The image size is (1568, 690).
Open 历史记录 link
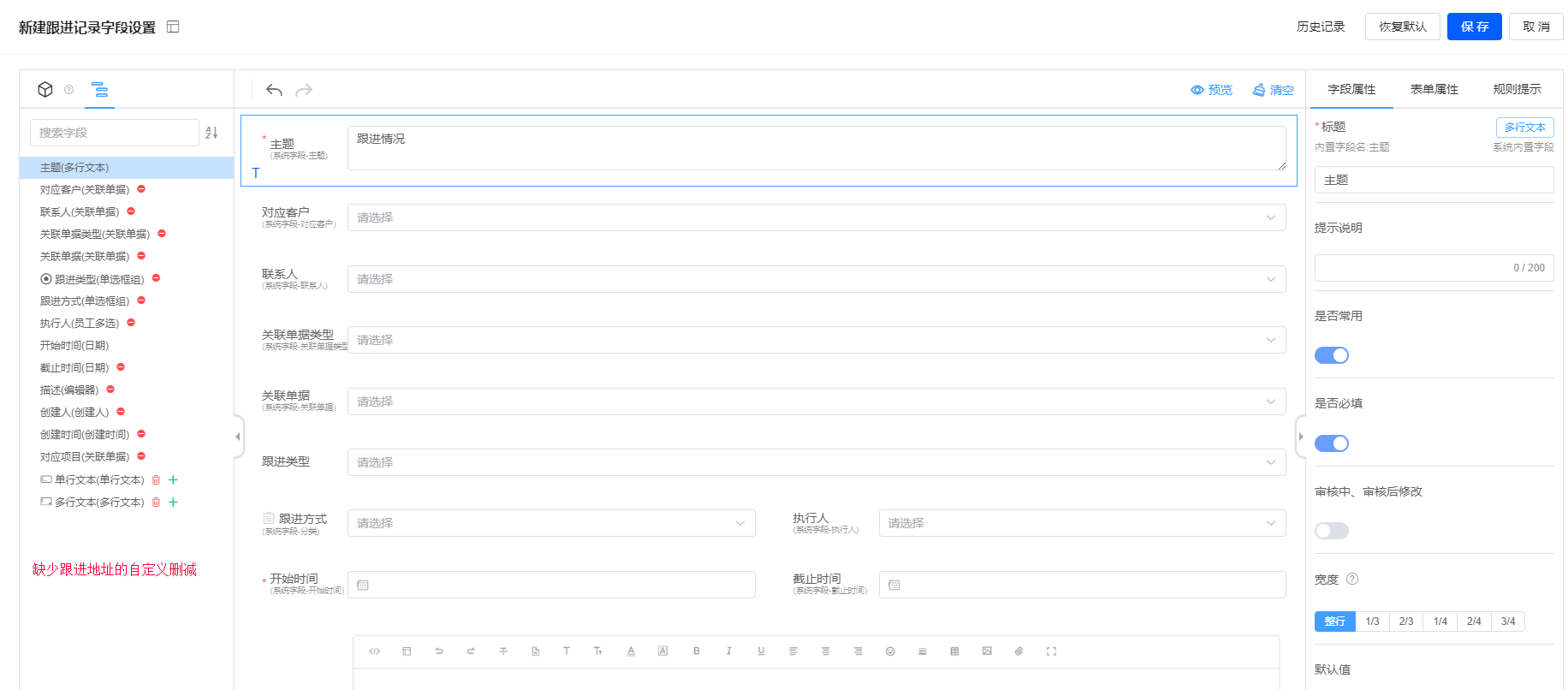(x=1321, y=27)
